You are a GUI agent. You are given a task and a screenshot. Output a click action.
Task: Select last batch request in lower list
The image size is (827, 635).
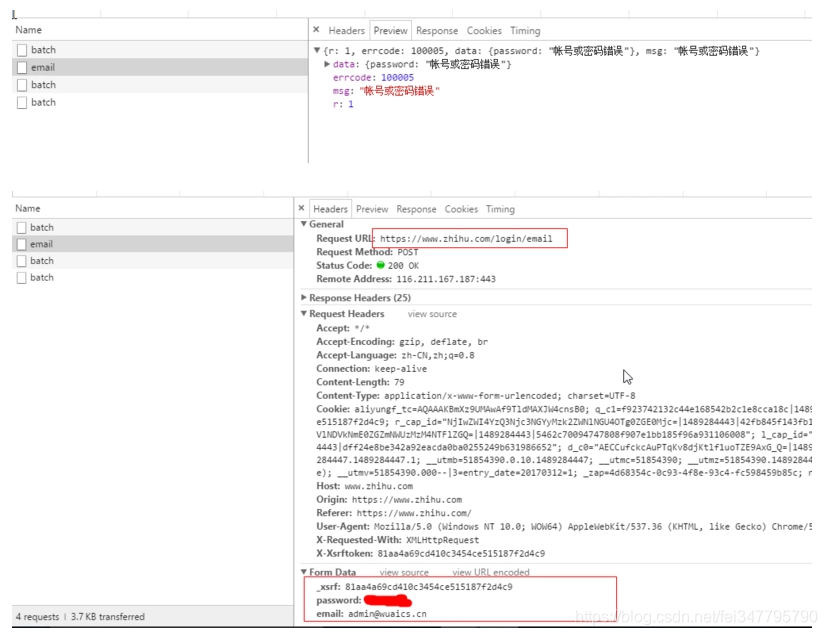tap(152, 277)
